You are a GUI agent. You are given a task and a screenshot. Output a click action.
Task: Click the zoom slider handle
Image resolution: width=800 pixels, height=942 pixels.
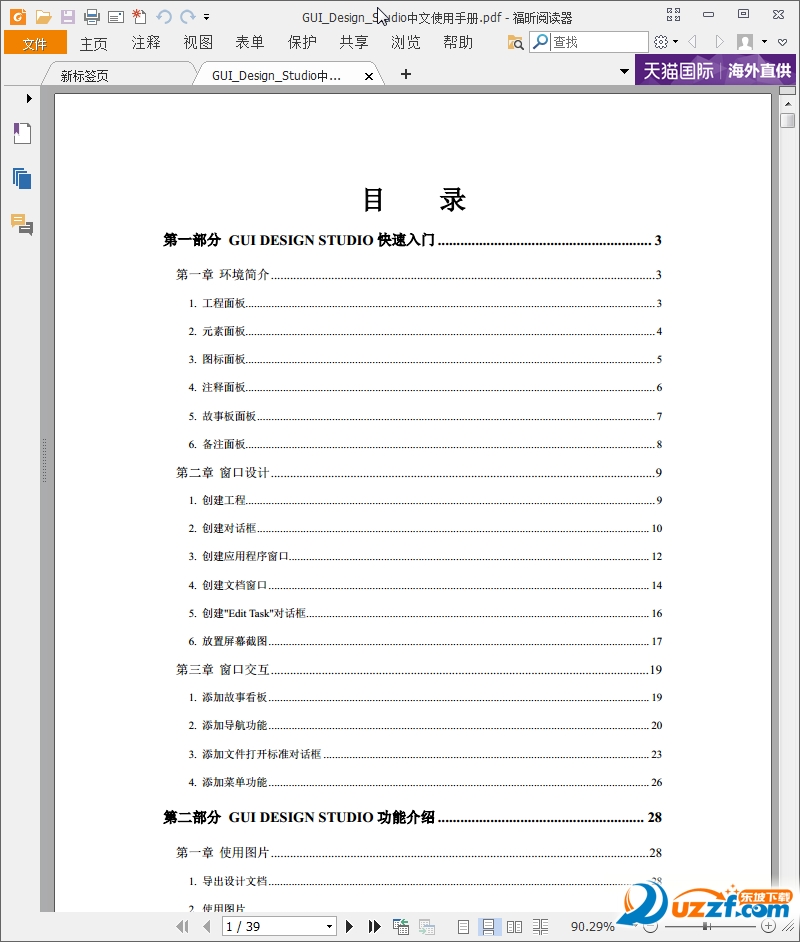[x=705, y=926]
